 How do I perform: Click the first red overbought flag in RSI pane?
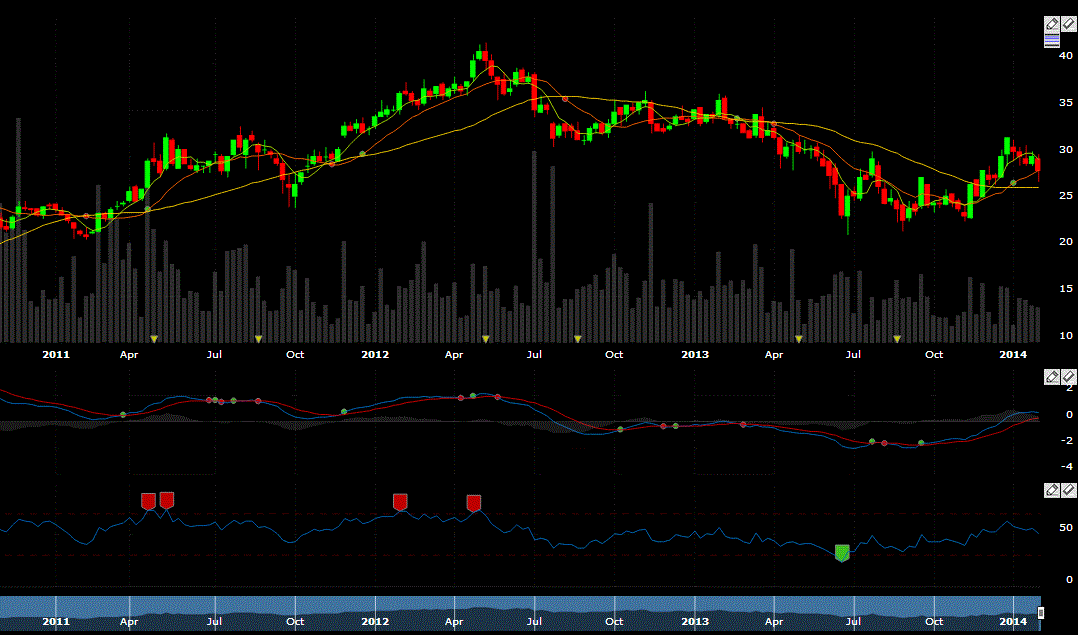pyautogui.click(x=148, y=502)
